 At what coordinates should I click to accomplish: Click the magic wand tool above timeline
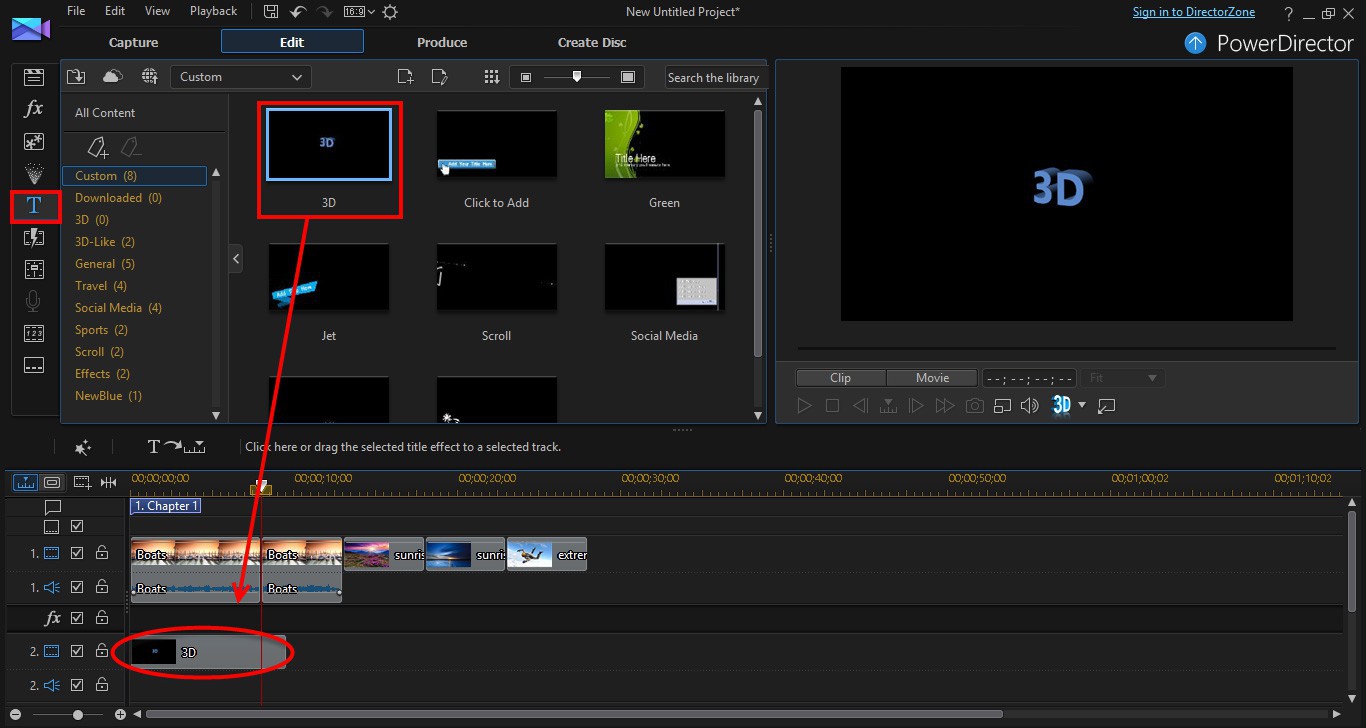[83, 447]
